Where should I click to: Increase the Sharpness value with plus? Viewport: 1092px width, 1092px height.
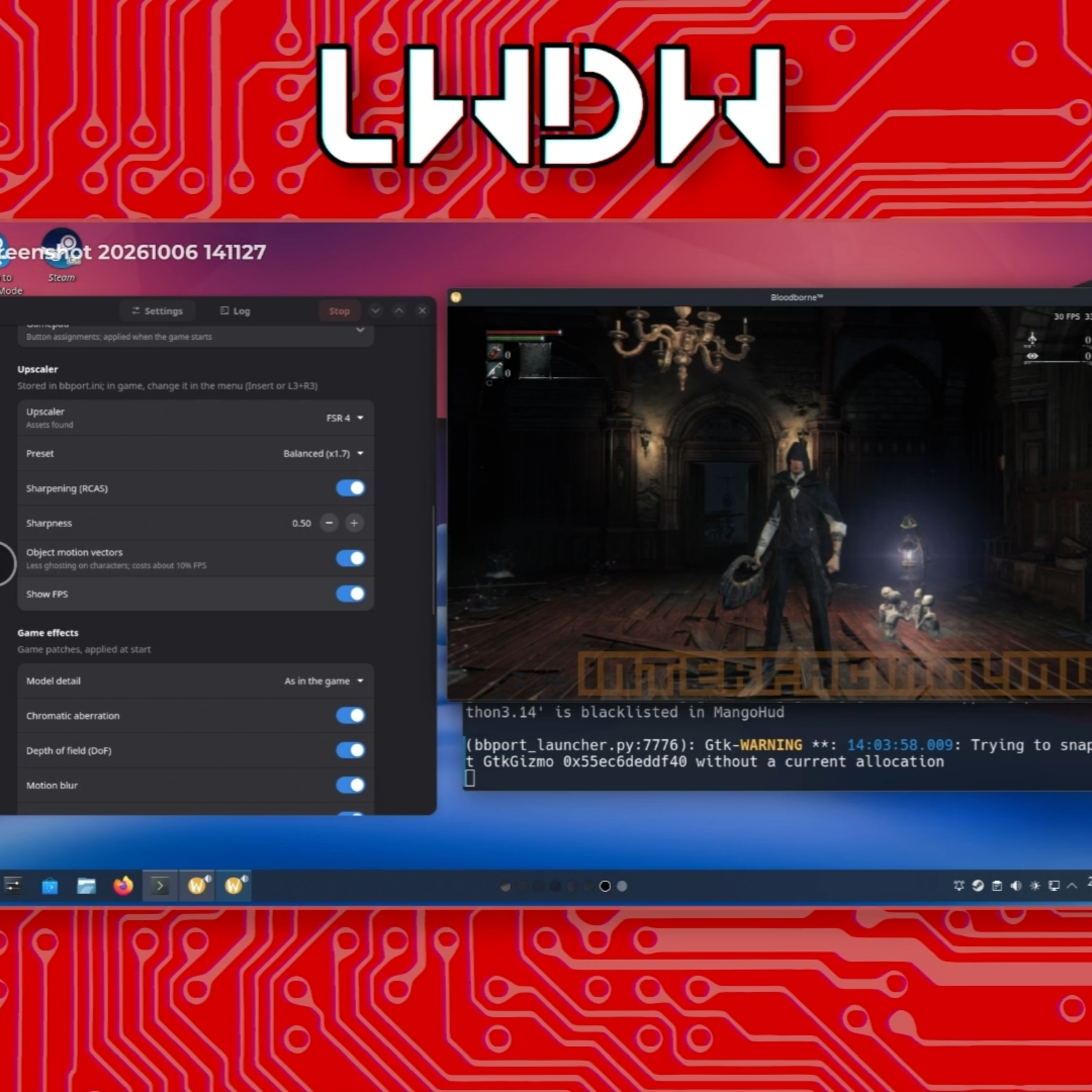(x=354, y=523)
